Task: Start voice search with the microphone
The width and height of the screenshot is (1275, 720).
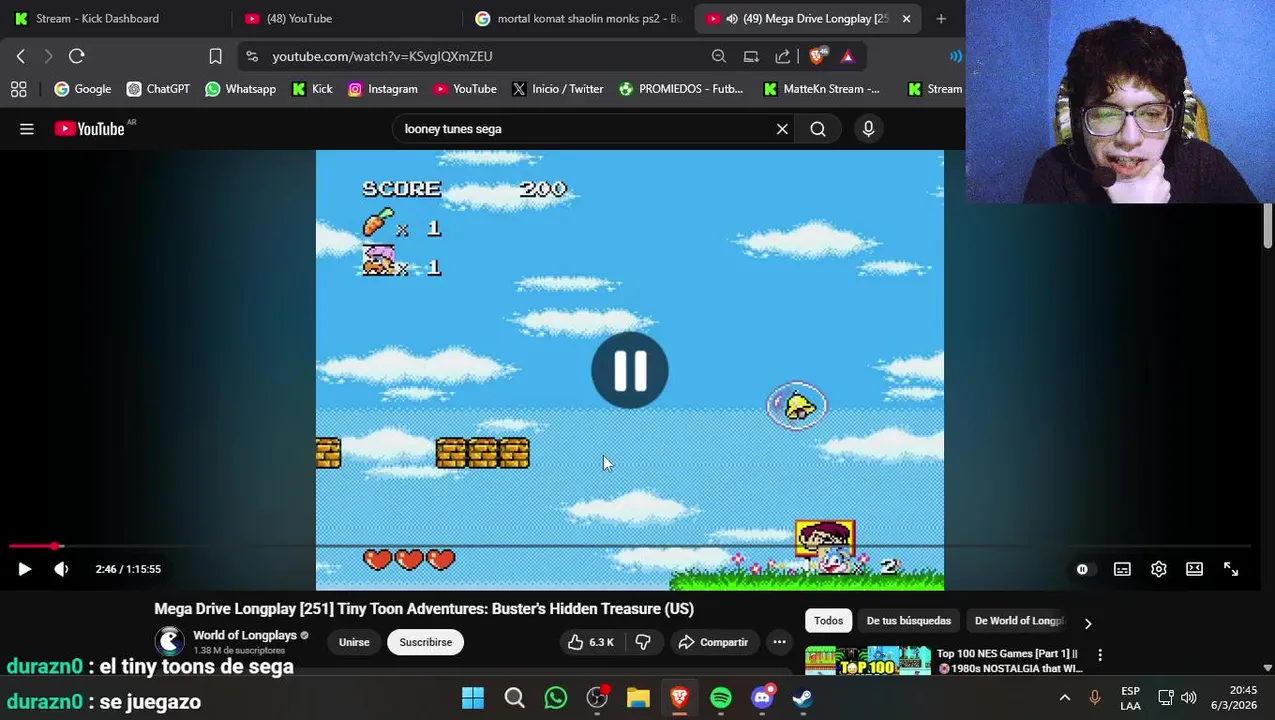Action: coord(868,129)
